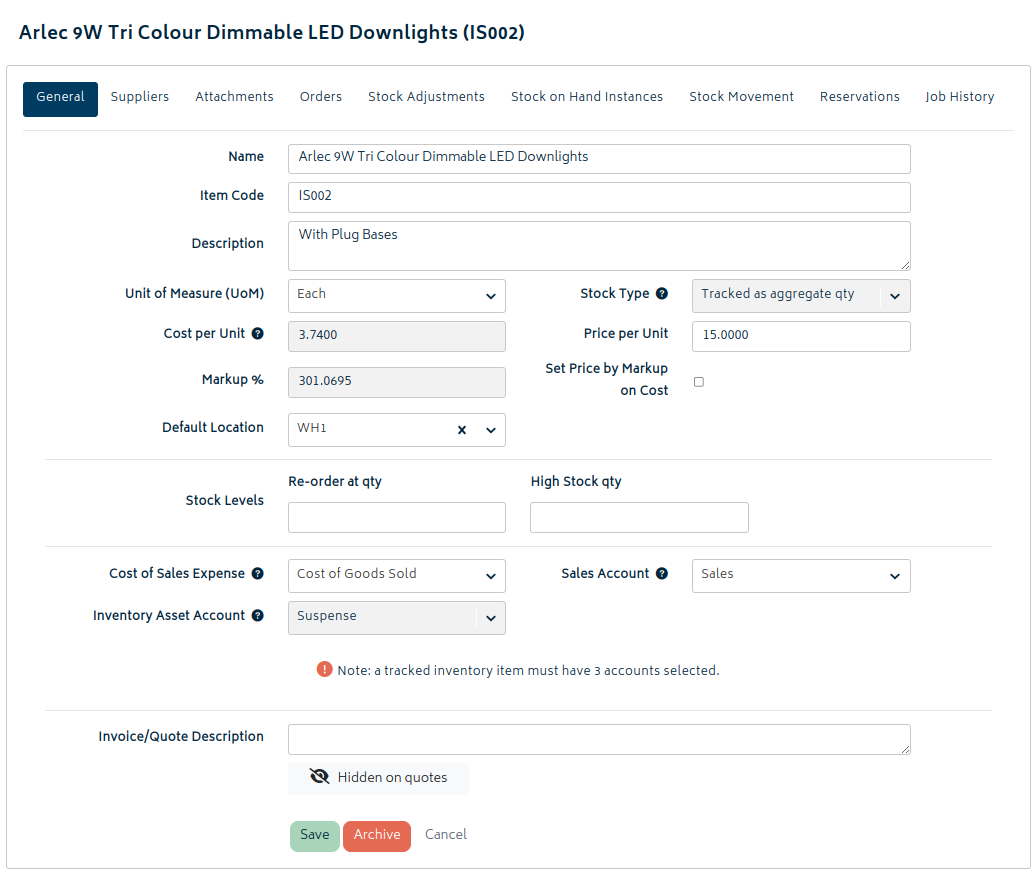Image resolution: width=1035 pixels, height=877 pixels.
Task: Click the Inventory Asset Account help icon
Action: (x=257, y=616)
